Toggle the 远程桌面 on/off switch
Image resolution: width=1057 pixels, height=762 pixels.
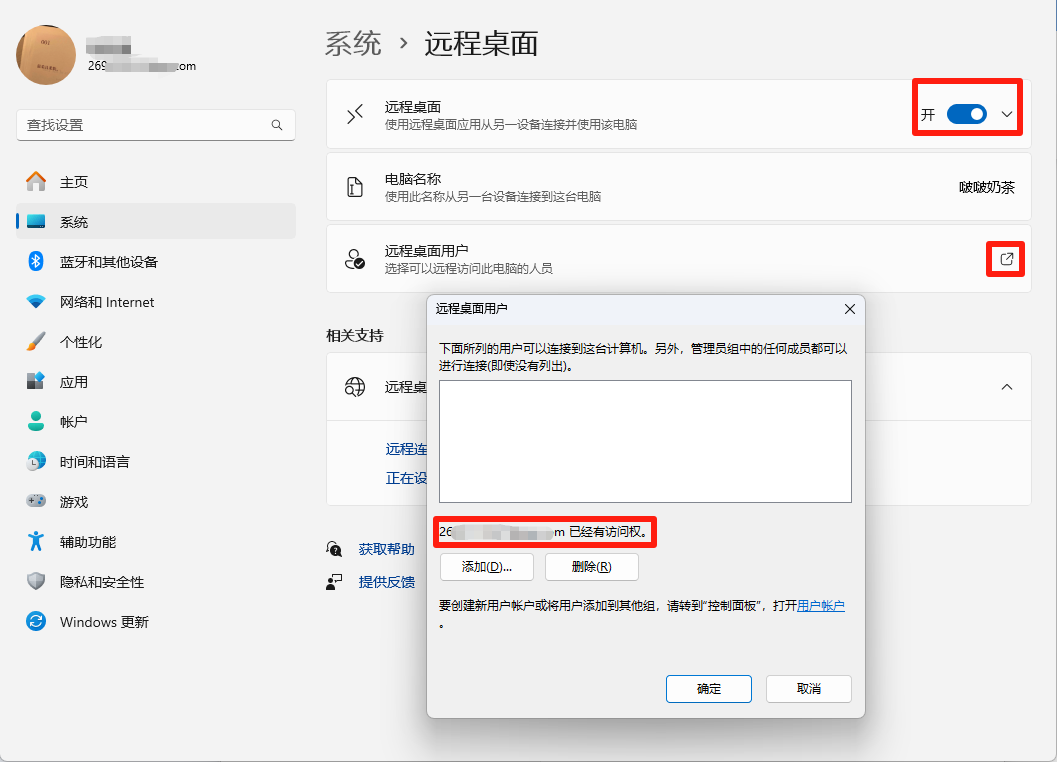[967, 115]
